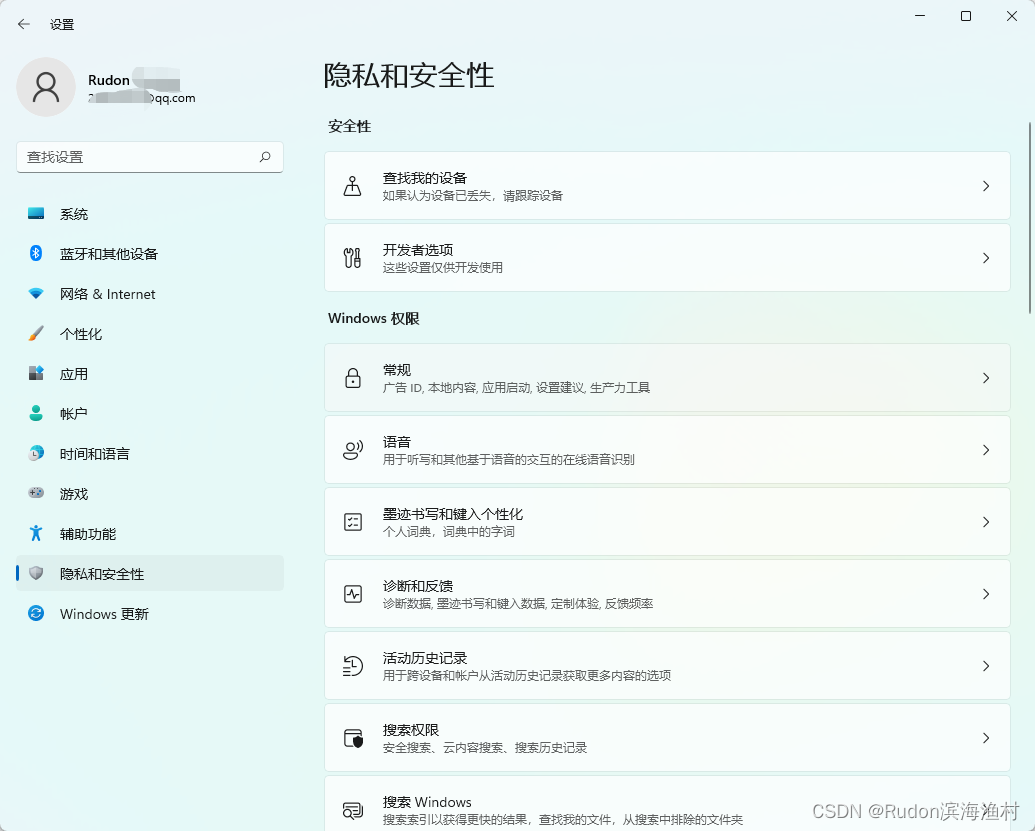This screenshot has height=831, width=1035.
Task: Click the 查找我的设备 location person icon
Action: point(352,186)
